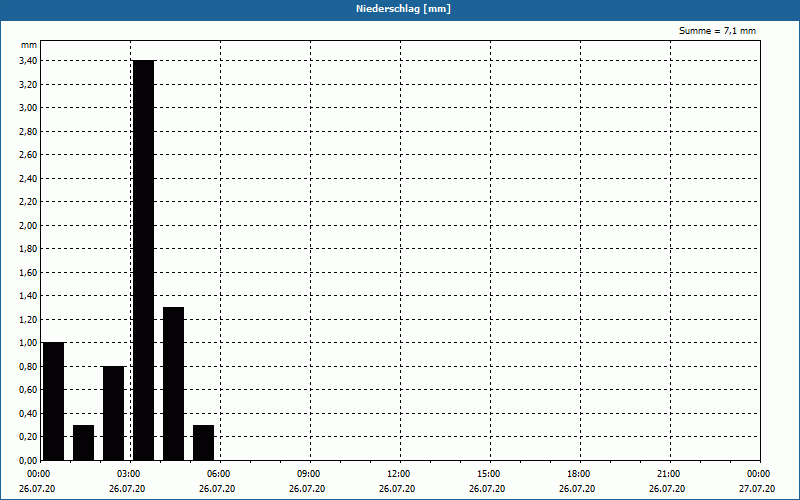Click the "06:00" x-axis time label
This screenshot has width=800, height=500.
[x=218, y=474]
